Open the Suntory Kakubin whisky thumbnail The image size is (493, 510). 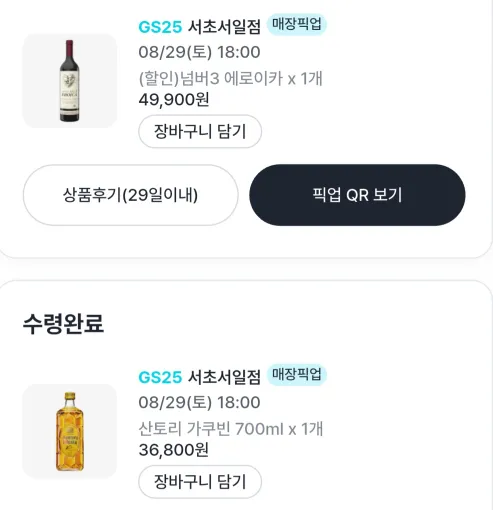click(x=70, y=431)
